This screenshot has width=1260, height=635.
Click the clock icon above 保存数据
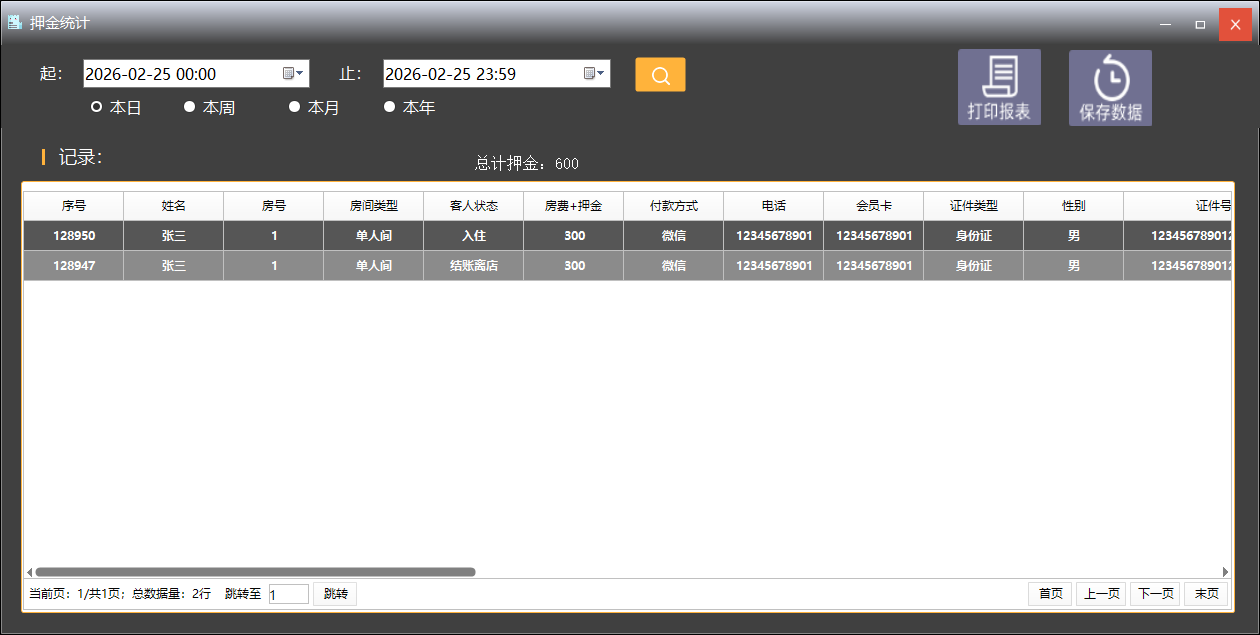click(x=1110, y=75)
